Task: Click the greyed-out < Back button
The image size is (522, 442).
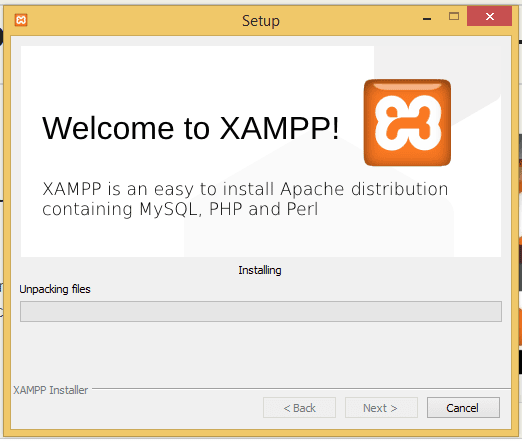Action: point(299,407)
